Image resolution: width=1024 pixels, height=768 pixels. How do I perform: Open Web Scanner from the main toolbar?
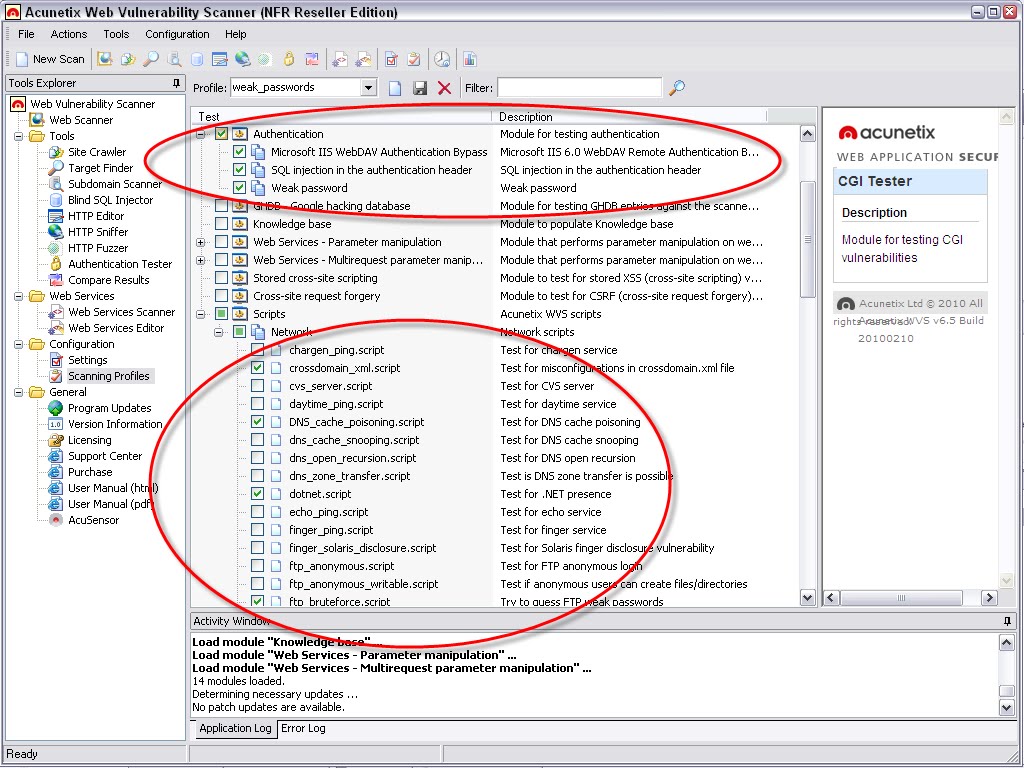104,59
